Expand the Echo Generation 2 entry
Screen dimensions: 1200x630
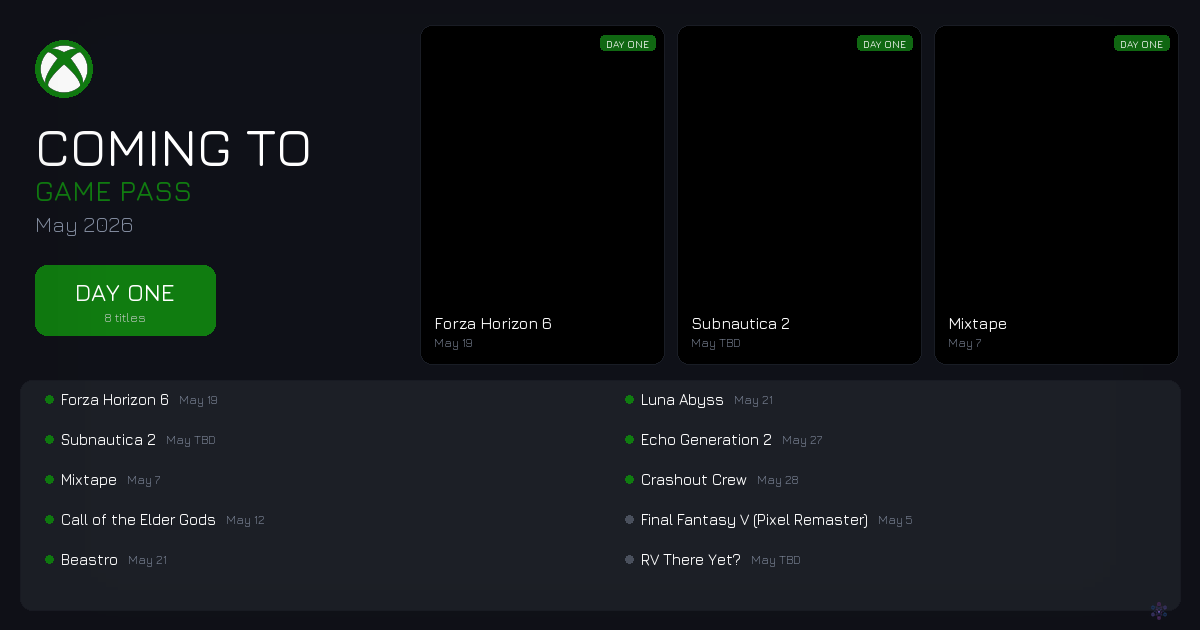coord(706,439)
